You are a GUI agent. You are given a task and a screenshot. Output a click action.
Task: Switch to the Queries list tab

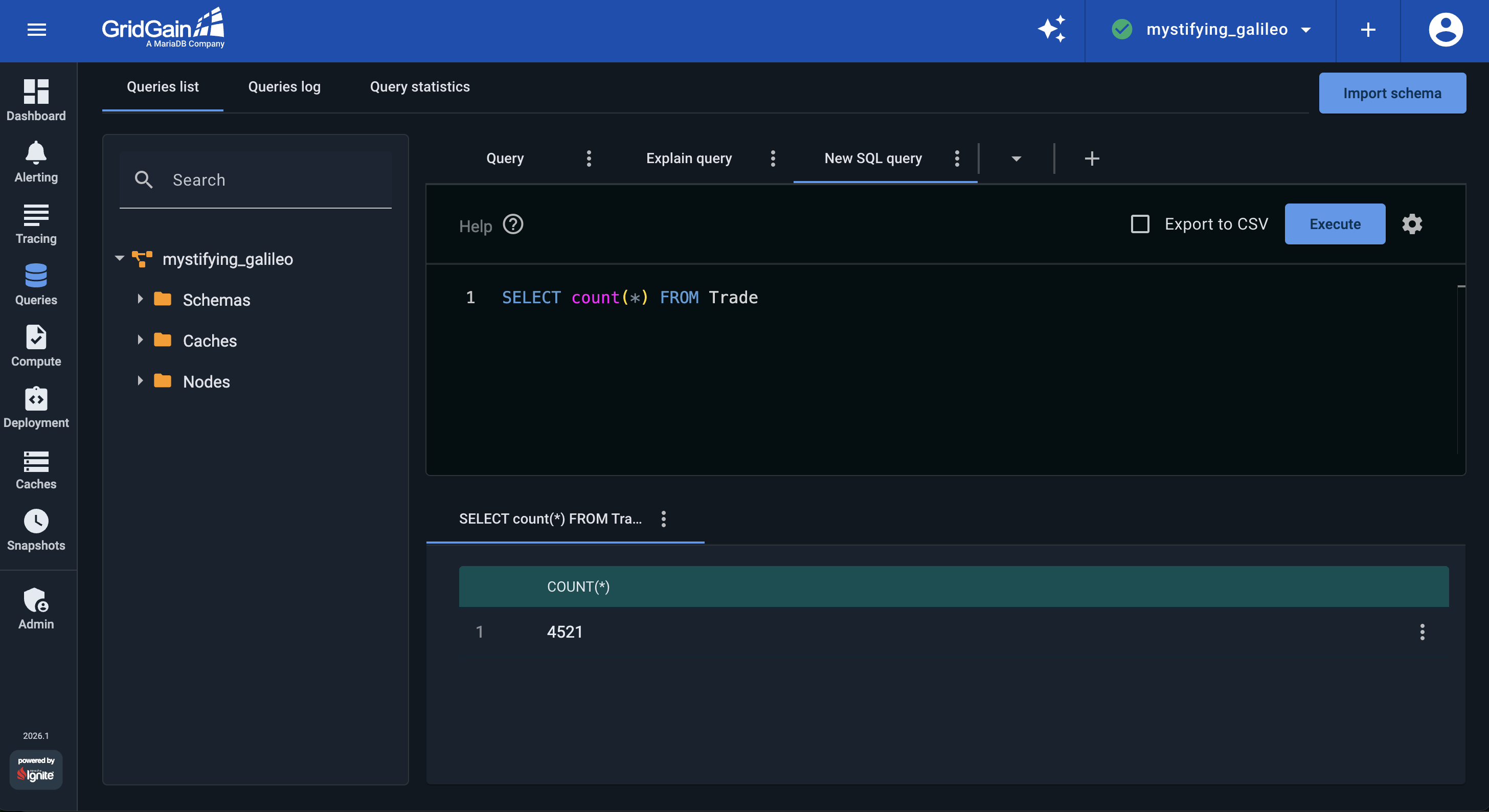(163, 87)
